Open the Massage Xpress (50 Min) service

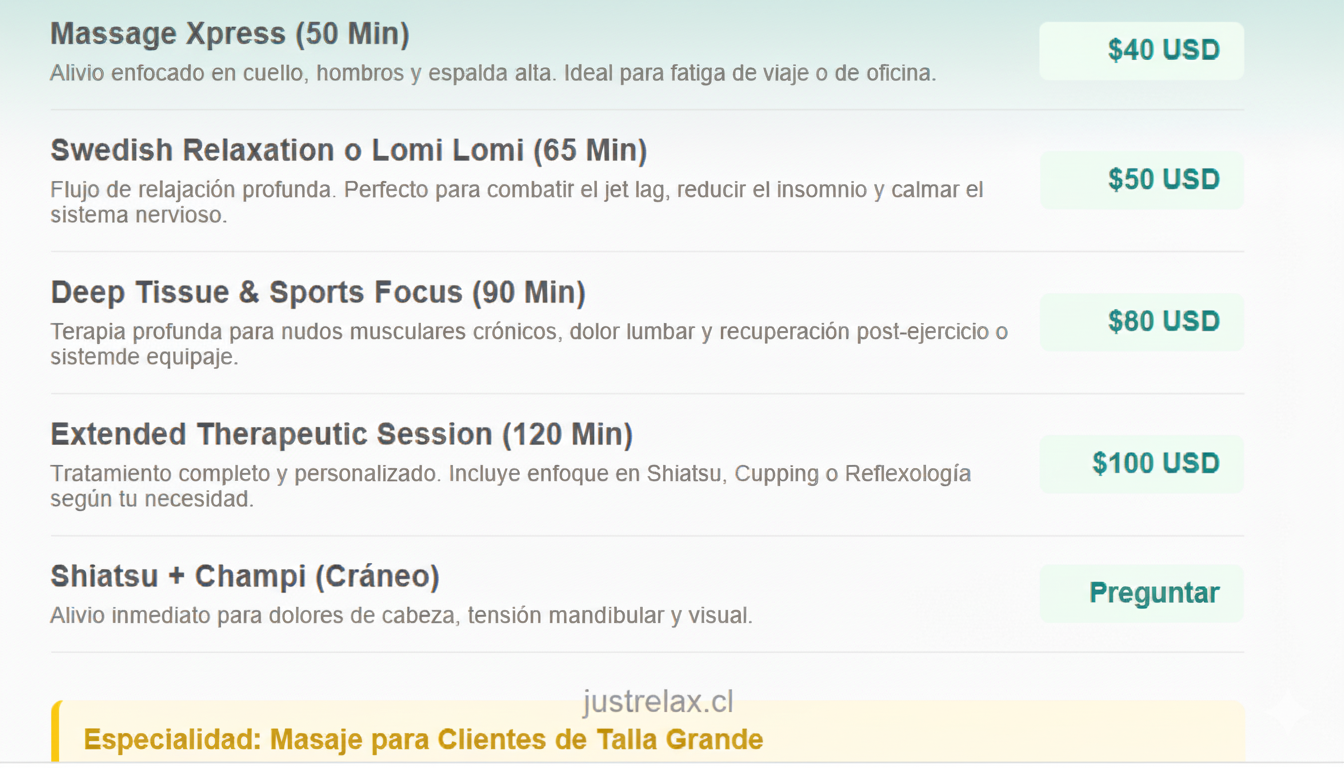point(230,33)
